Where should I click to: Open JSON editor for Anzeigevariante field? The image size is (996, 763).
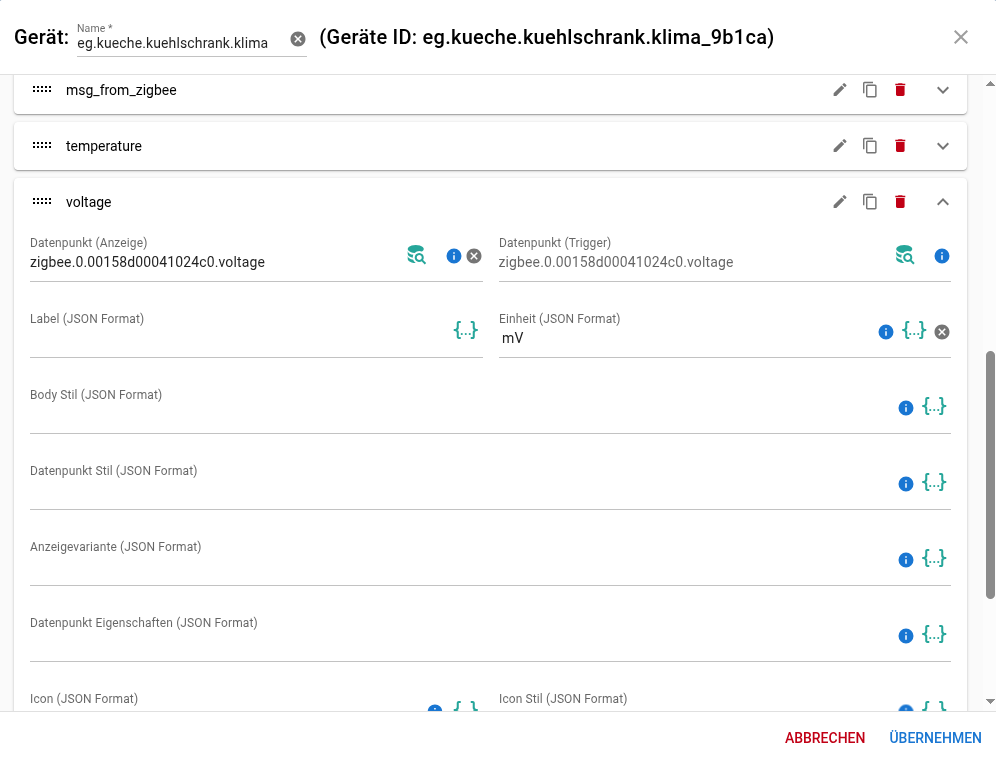coord(934,559)
